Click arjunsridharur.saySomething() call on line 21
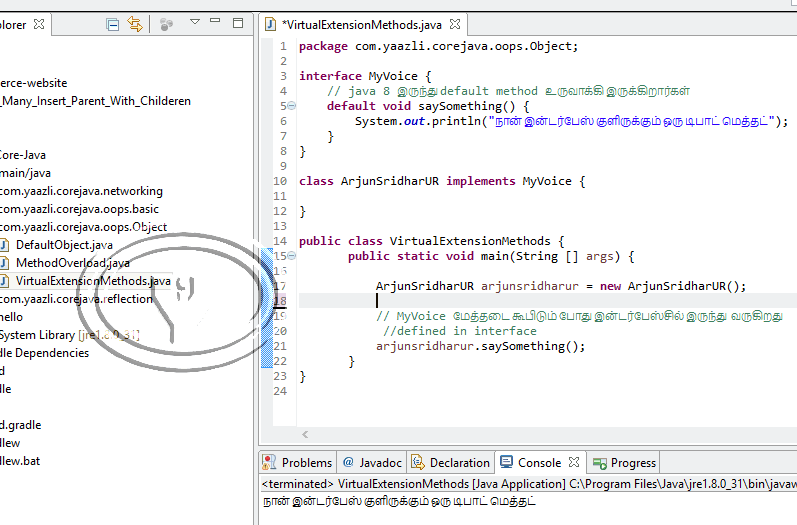The image size is (797, 525). (480, 347)
